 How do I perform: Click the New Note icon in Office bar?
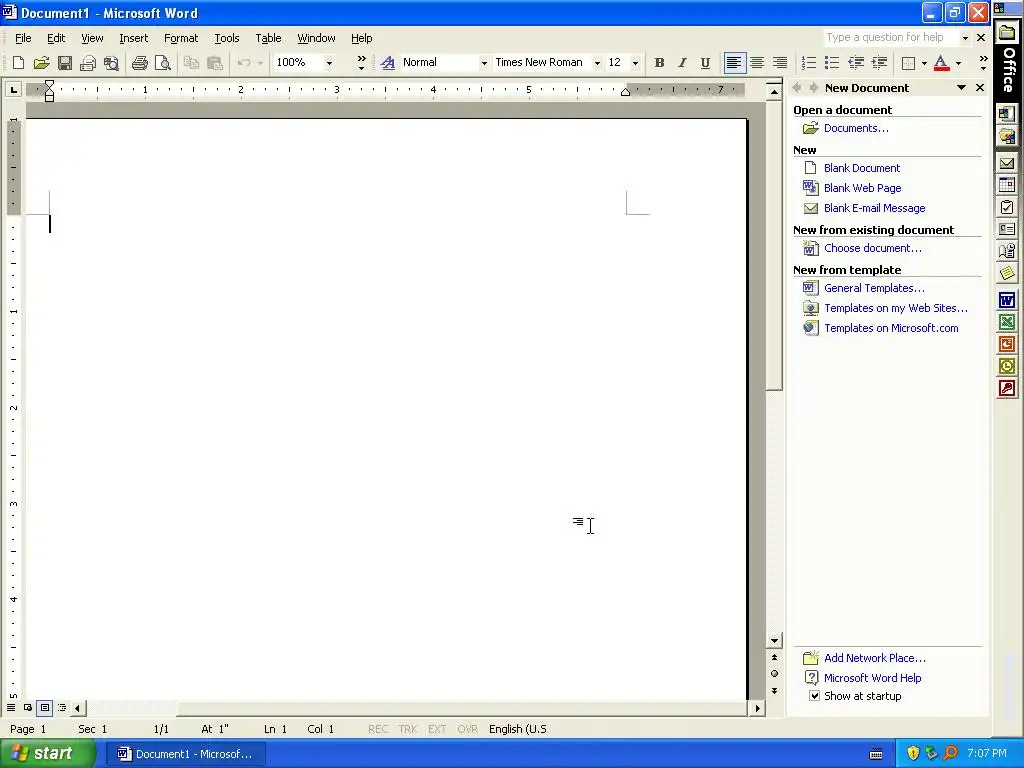coord(1006,273)
